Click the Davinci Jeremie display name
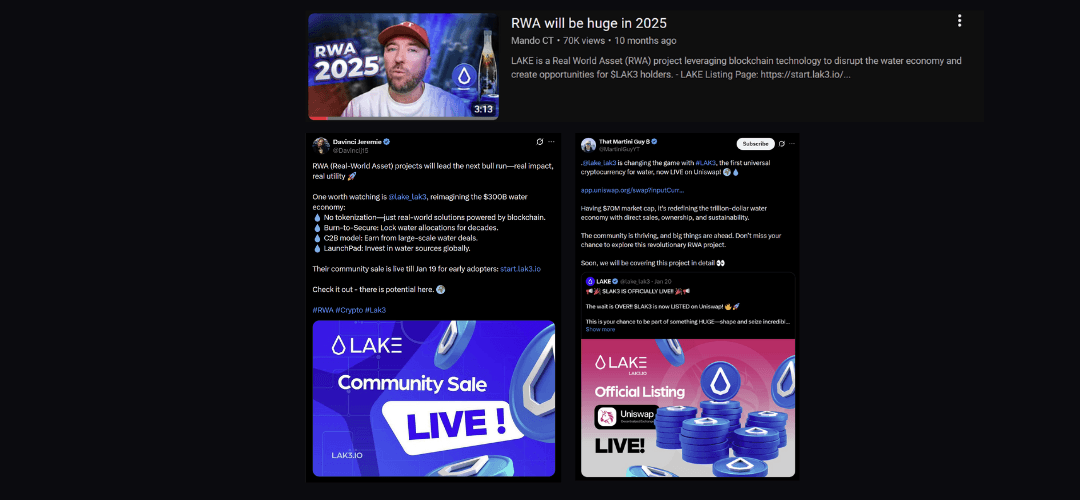1080x500 pixels. [357, 141]
